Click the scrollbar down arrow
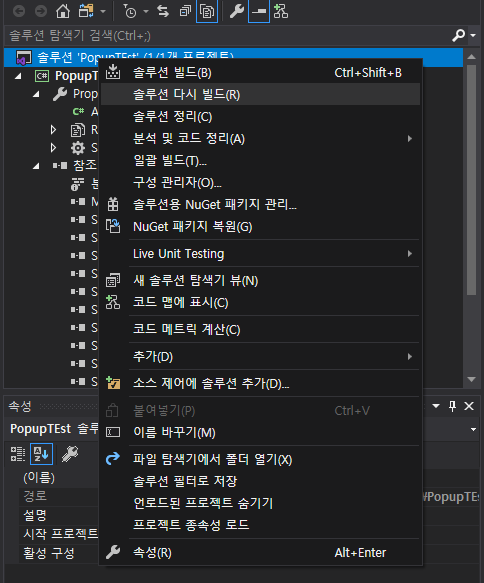This screenshot has height=583, width=484. [x=471, y=379]
